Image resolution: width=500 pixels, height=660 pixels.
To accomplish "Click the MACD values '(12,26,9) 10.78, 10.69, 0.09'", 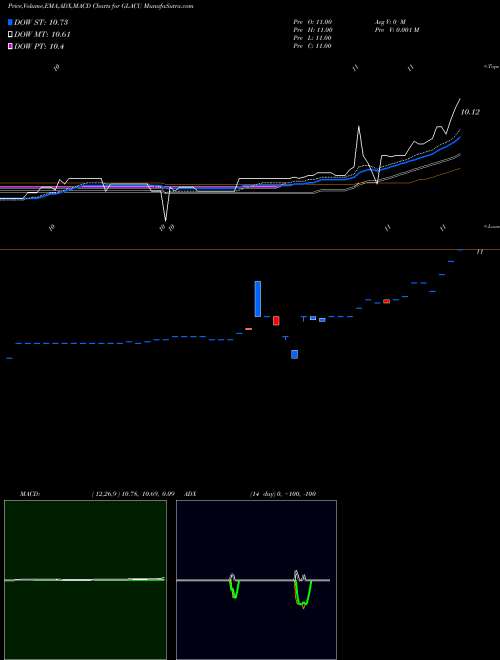I will click(x=133, y=494).
